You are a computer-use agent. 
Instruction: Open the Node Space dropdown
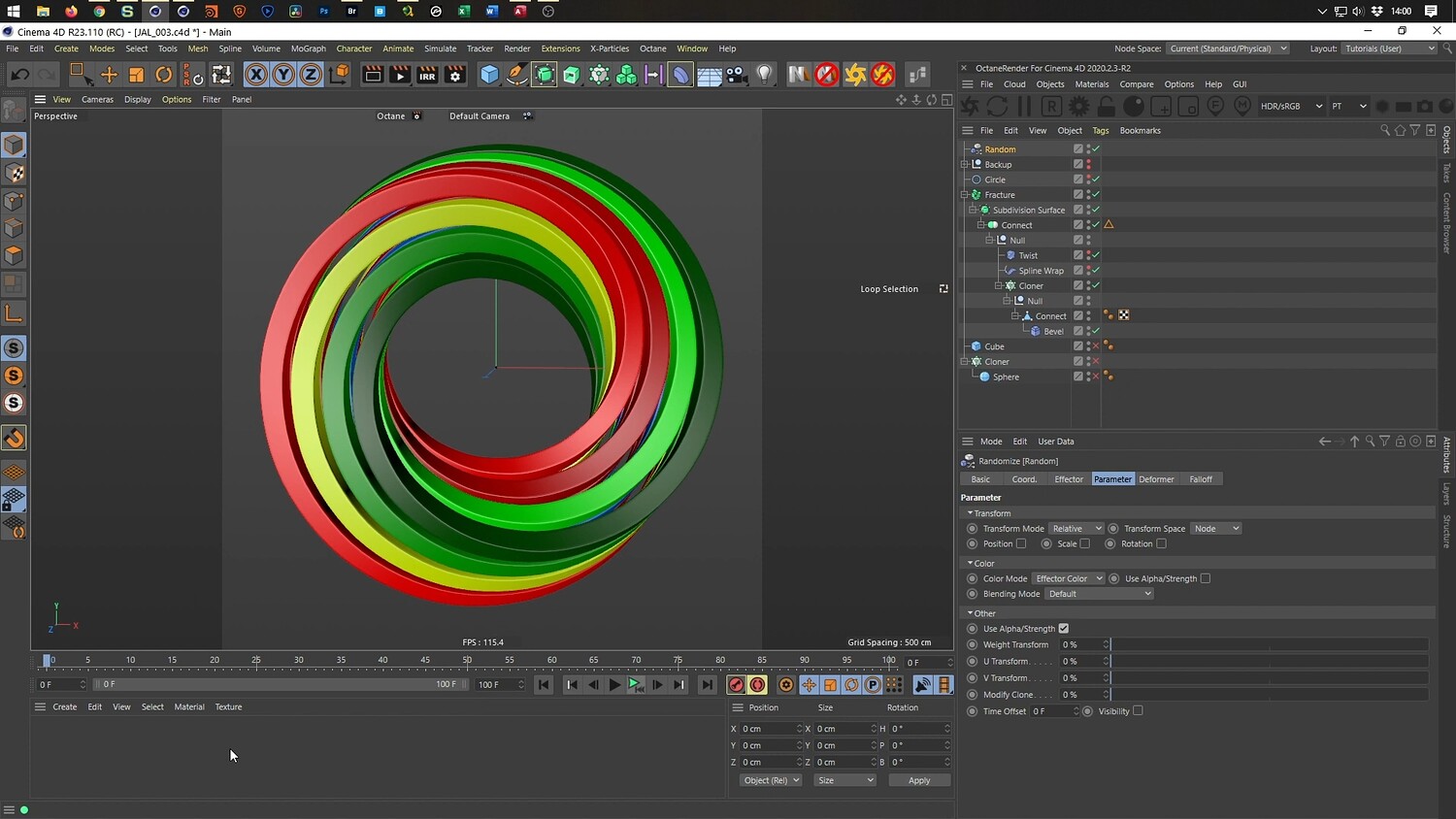click(1228, 49)
